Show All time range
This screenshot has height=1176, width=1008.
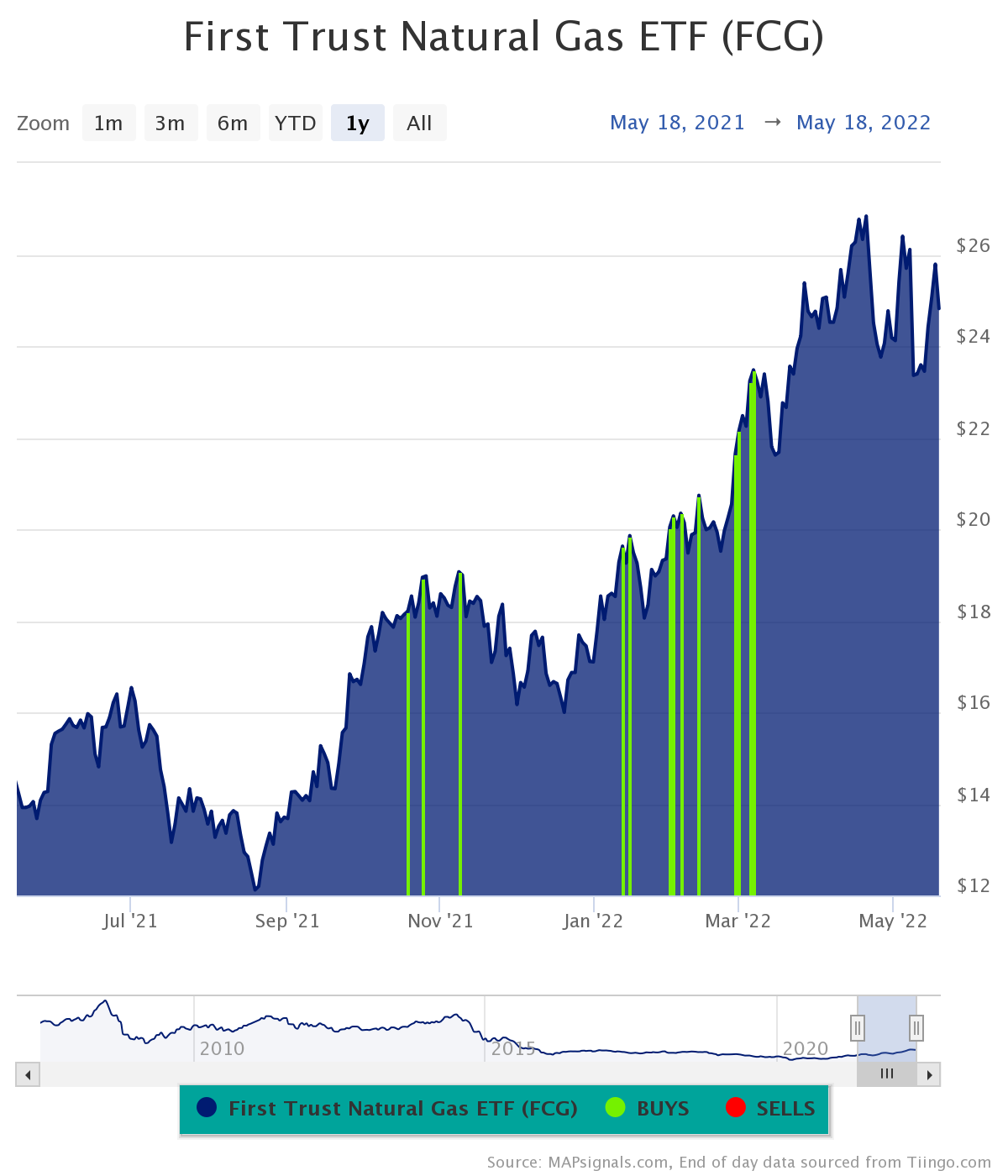click(x=419, y=123)
